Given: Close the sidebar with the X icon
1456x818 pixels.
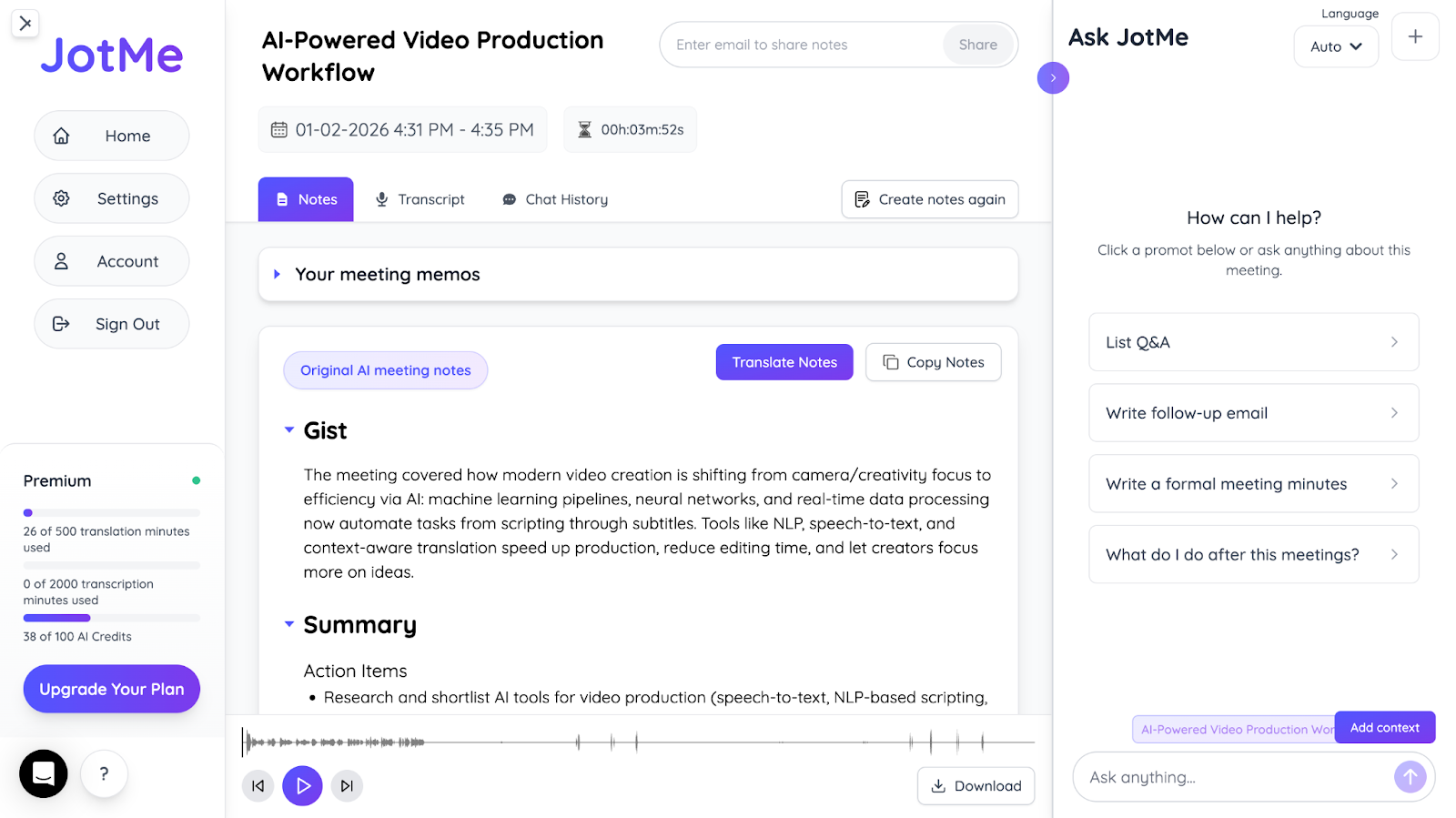Looking at the screenshot, I should click(25, 24).
